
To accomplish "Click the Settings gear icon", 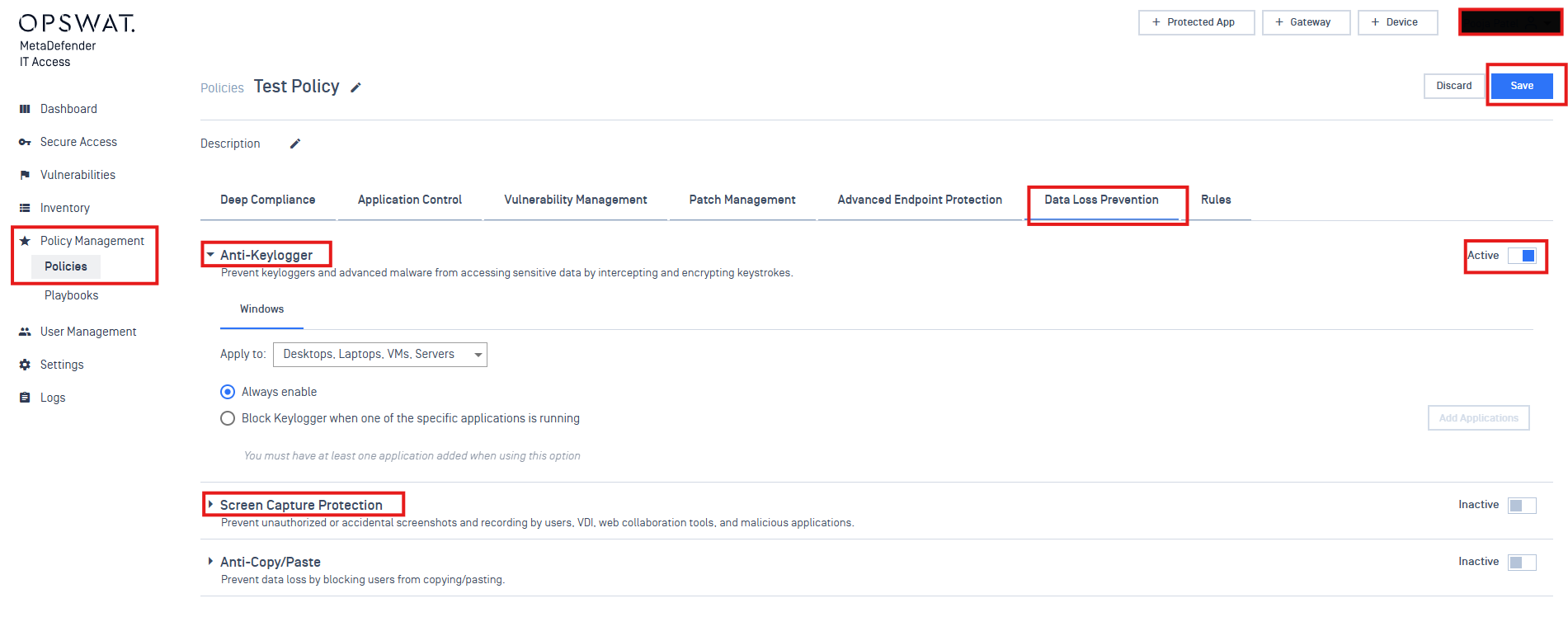I will point(25,365).
